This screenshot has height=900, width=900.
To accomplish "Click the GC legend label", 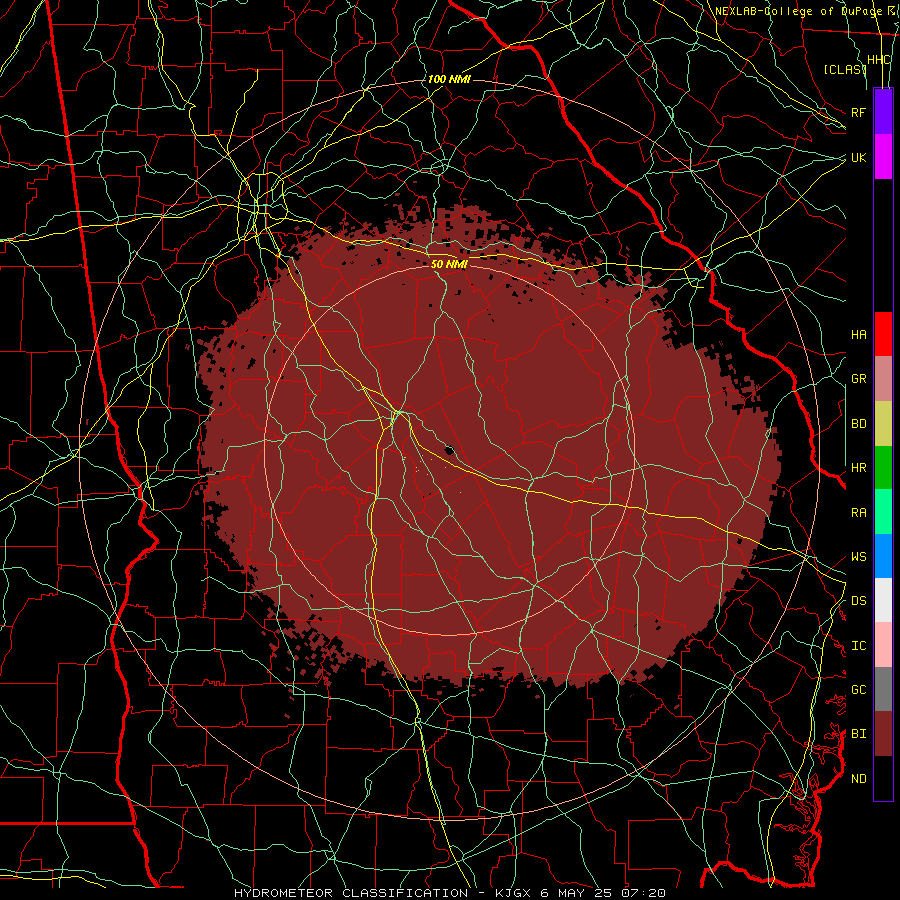I will (858, 690).
